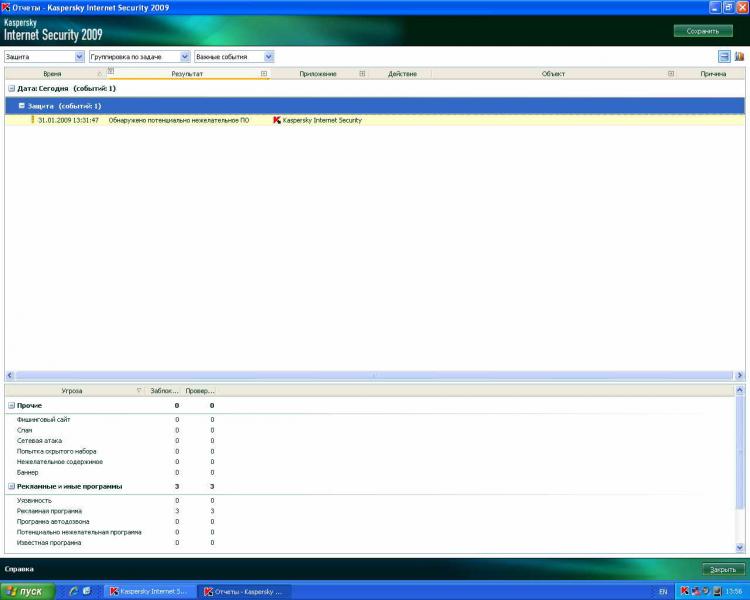Image resolution: width=750 pixels, height=600 pixels.
Task: Switch to Kaspersky Internet S... taskbar window
Action: [150, 591]
